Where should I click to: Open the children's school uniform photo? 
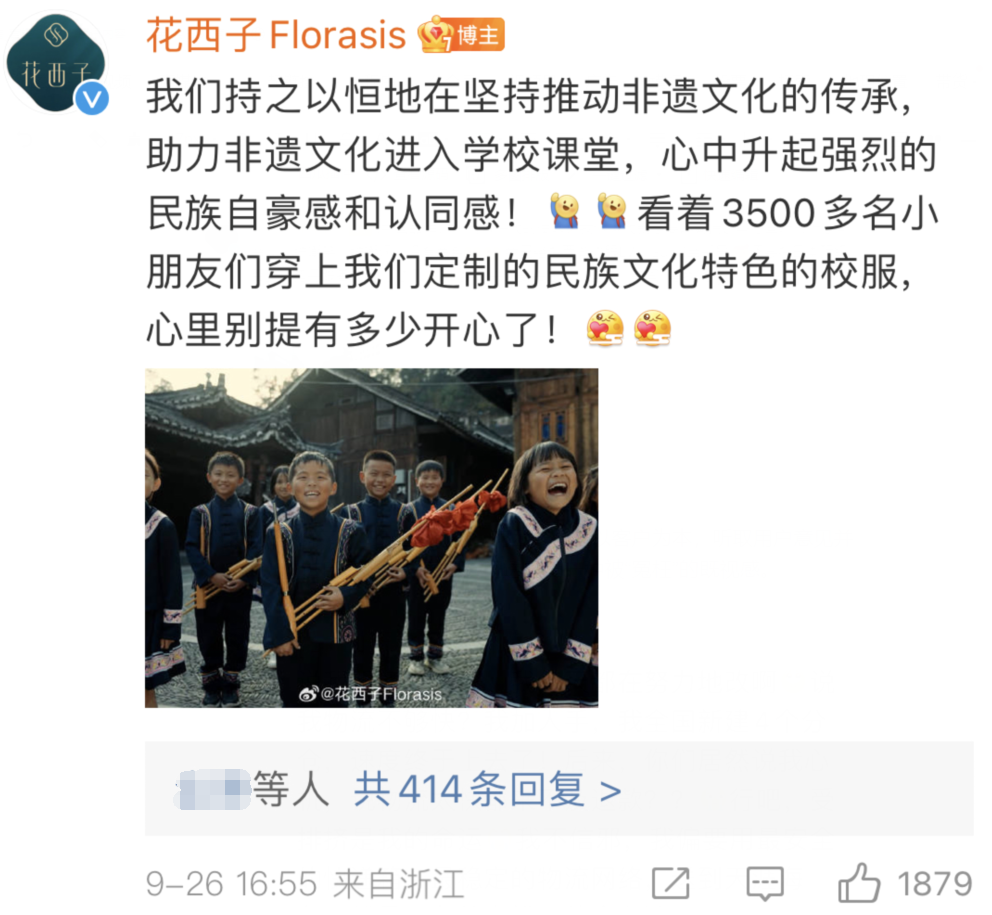click(371, 538)
